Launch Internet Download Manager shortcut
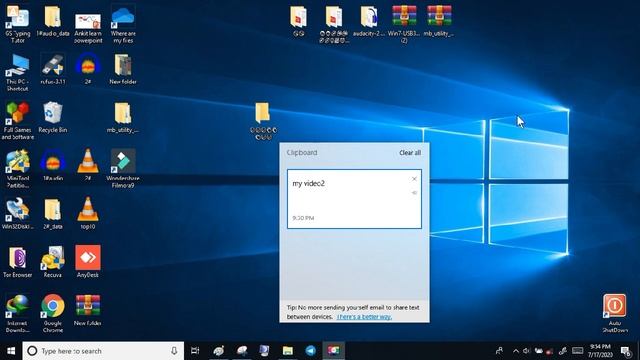The height and width of the screenshot is (360, 640). [18, 313]
